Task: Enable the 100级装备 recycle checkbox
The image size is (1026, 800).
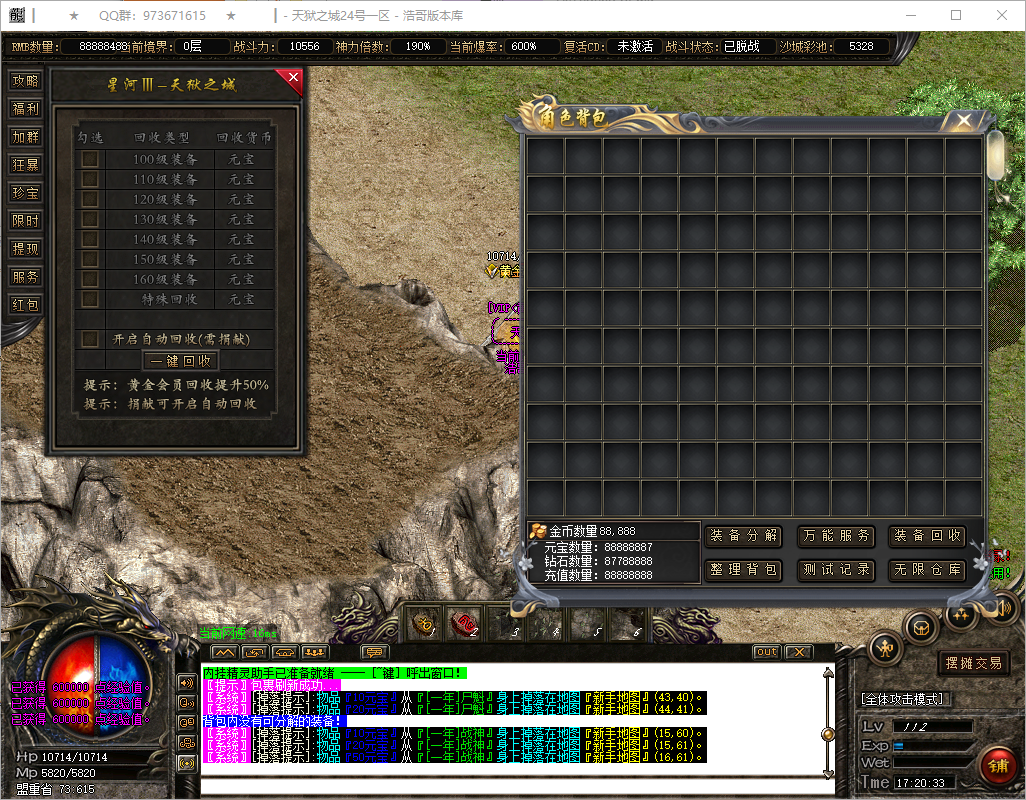Action: pyautogui.click(x=91, y=159)
